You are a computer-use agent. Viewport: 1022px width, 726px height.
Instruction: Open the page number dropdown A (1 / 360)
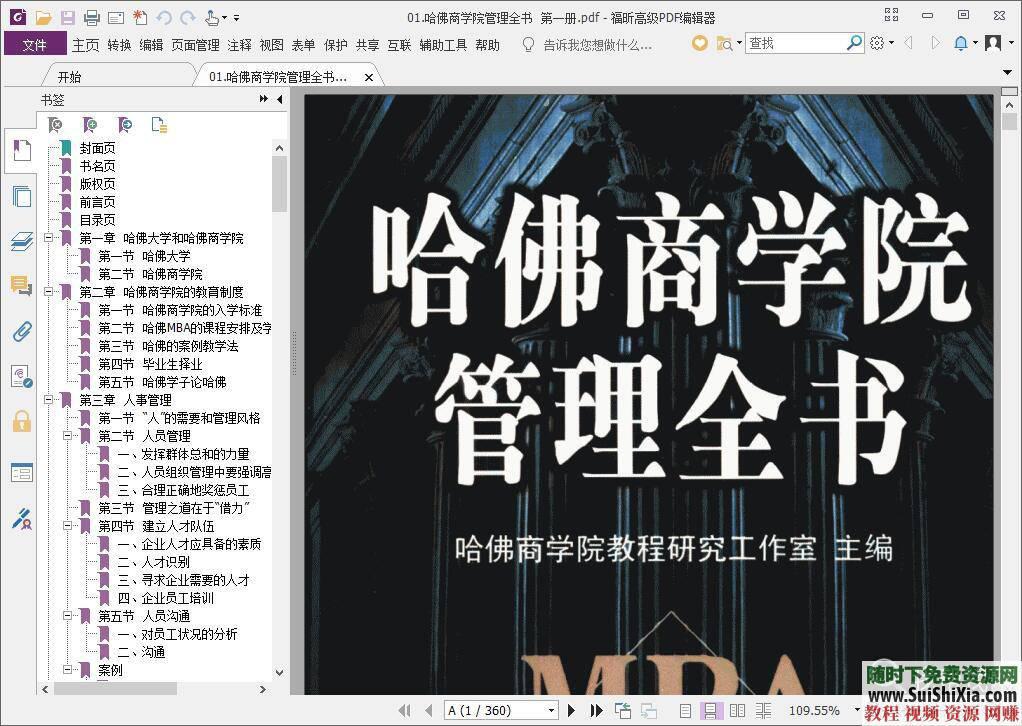coord(551,710)
